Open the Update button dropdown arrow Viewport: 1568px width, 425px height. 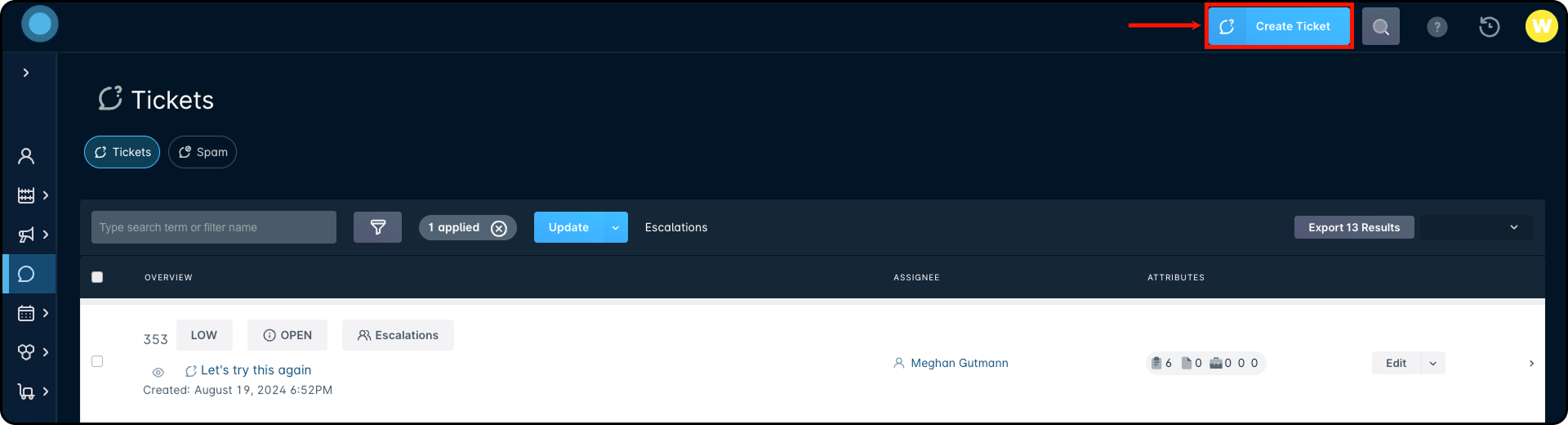pos(616,227)
